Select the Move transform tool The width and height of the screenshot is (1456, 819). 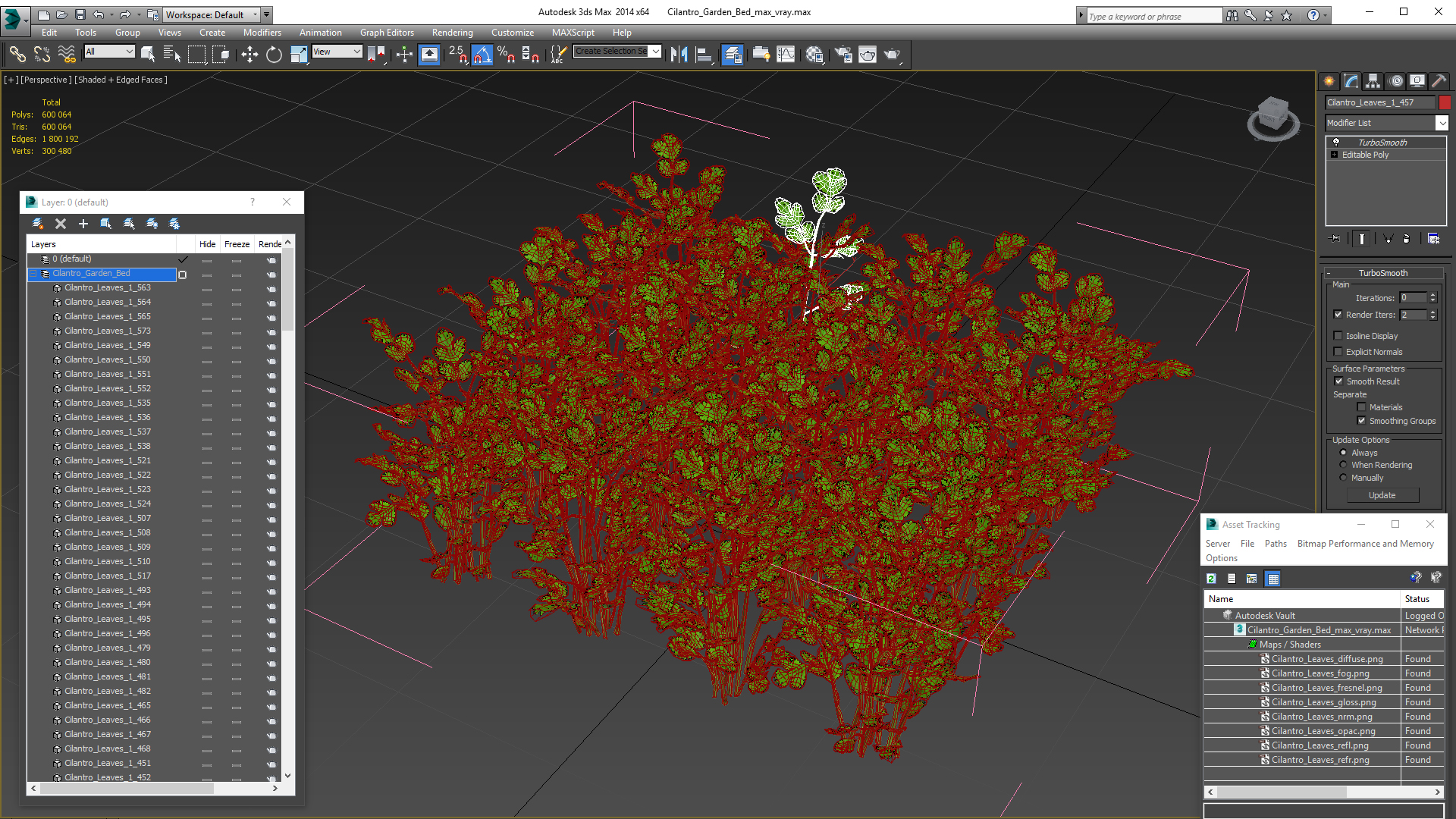pyautogui.click(x=249, y=54)
